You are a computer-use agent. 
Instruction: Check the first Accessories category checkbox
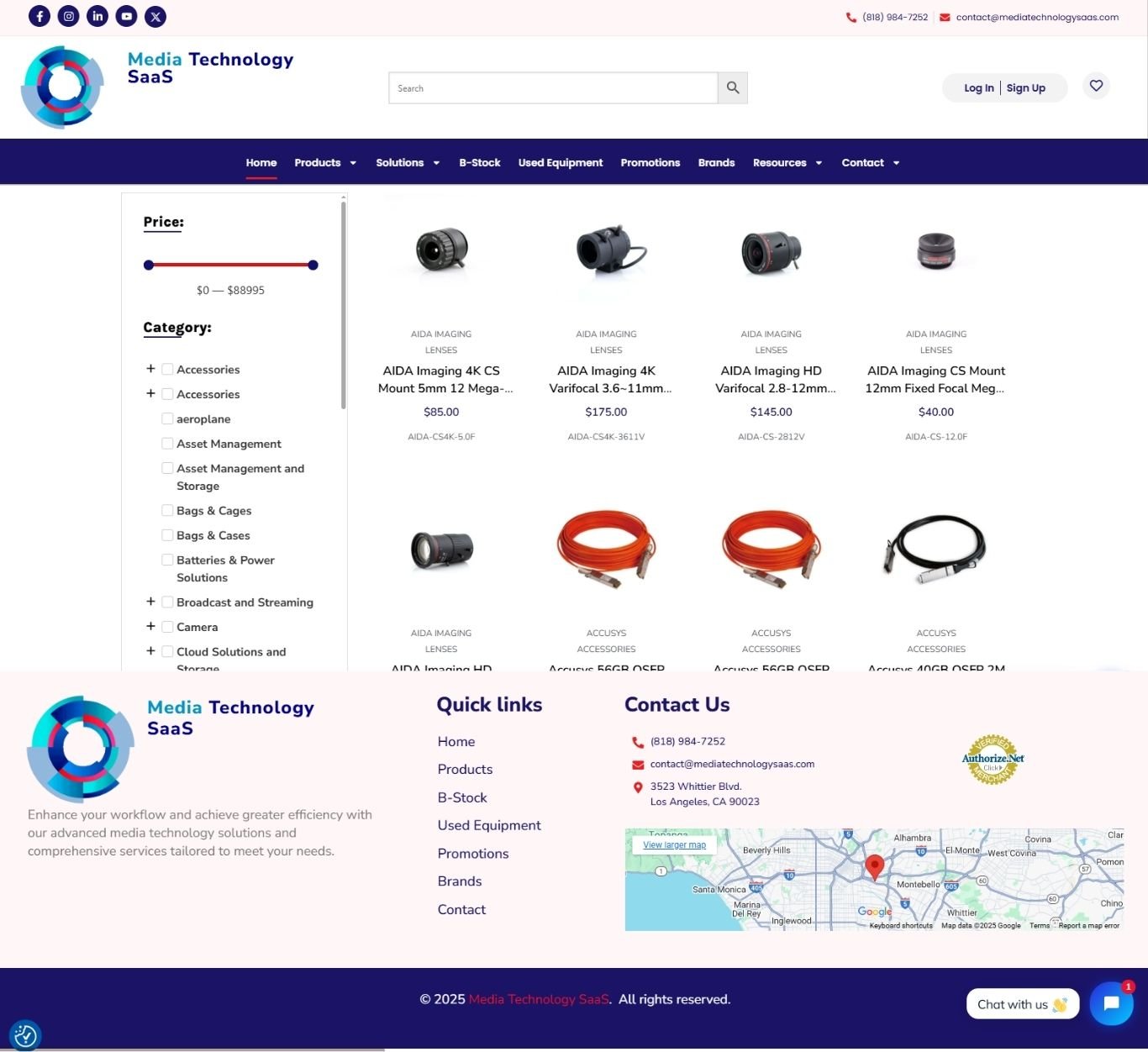click(167, 369)
